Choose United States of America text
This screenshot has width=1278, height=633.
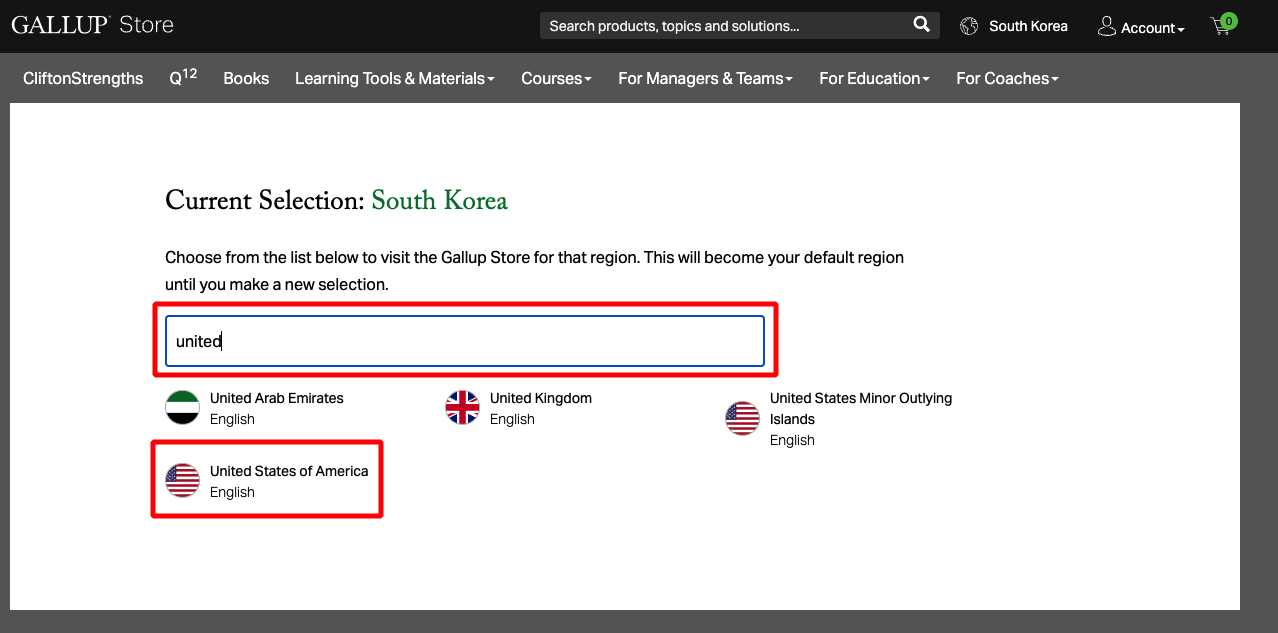pyautogui.click(x=289, y=471)
